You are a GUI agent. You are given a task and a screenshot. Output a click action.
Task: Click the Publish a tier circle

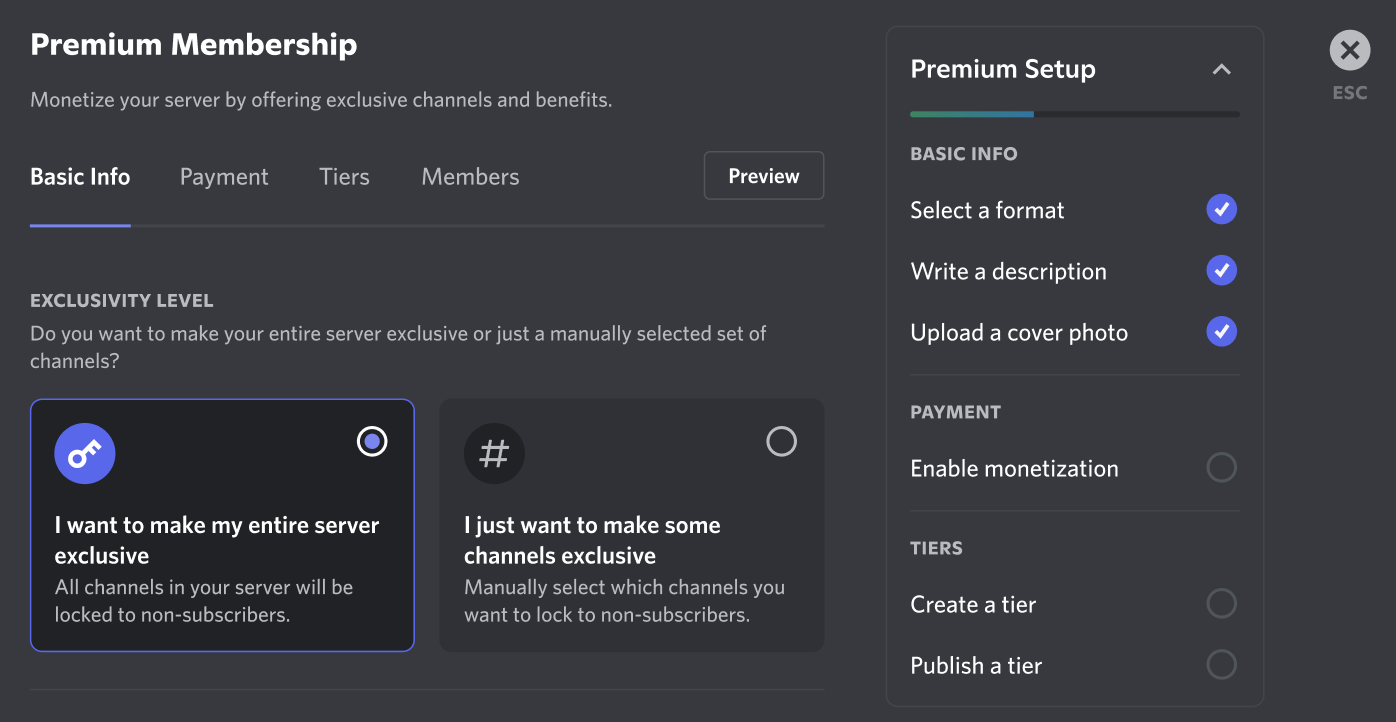(1221, 665)
